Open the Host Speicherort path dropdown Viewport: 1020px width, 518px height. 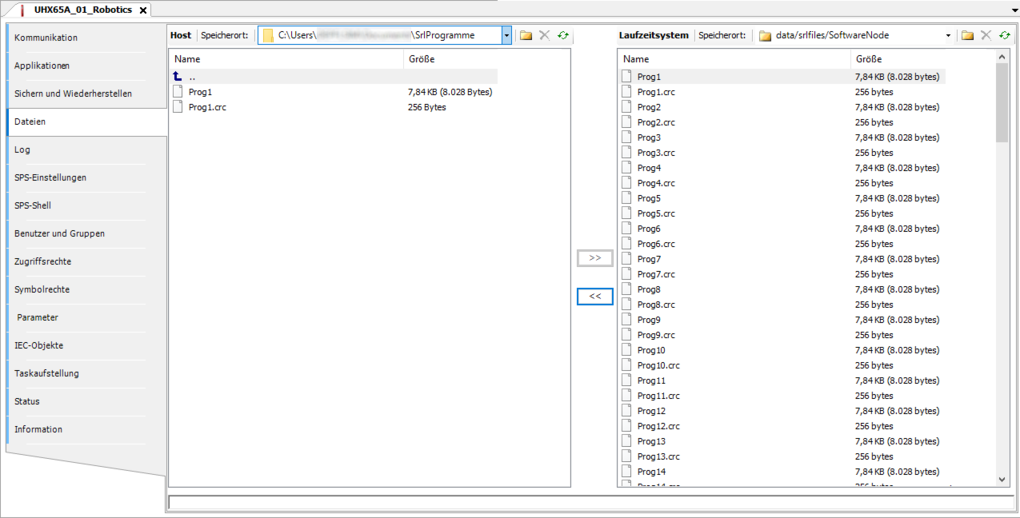click(x=506, y=36)
